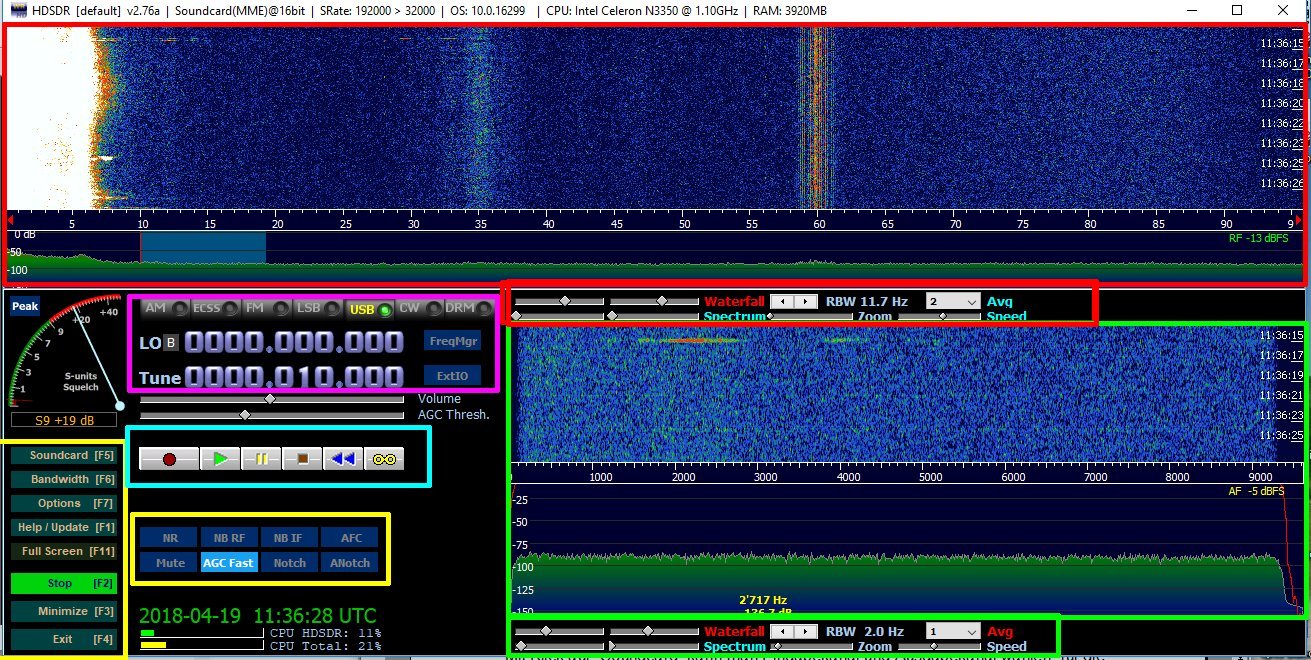The height and width of the screenshot is (660, 1311).
Task: Toggle the Notch filter
Action: pyautogui.click(x=289, y=563)
